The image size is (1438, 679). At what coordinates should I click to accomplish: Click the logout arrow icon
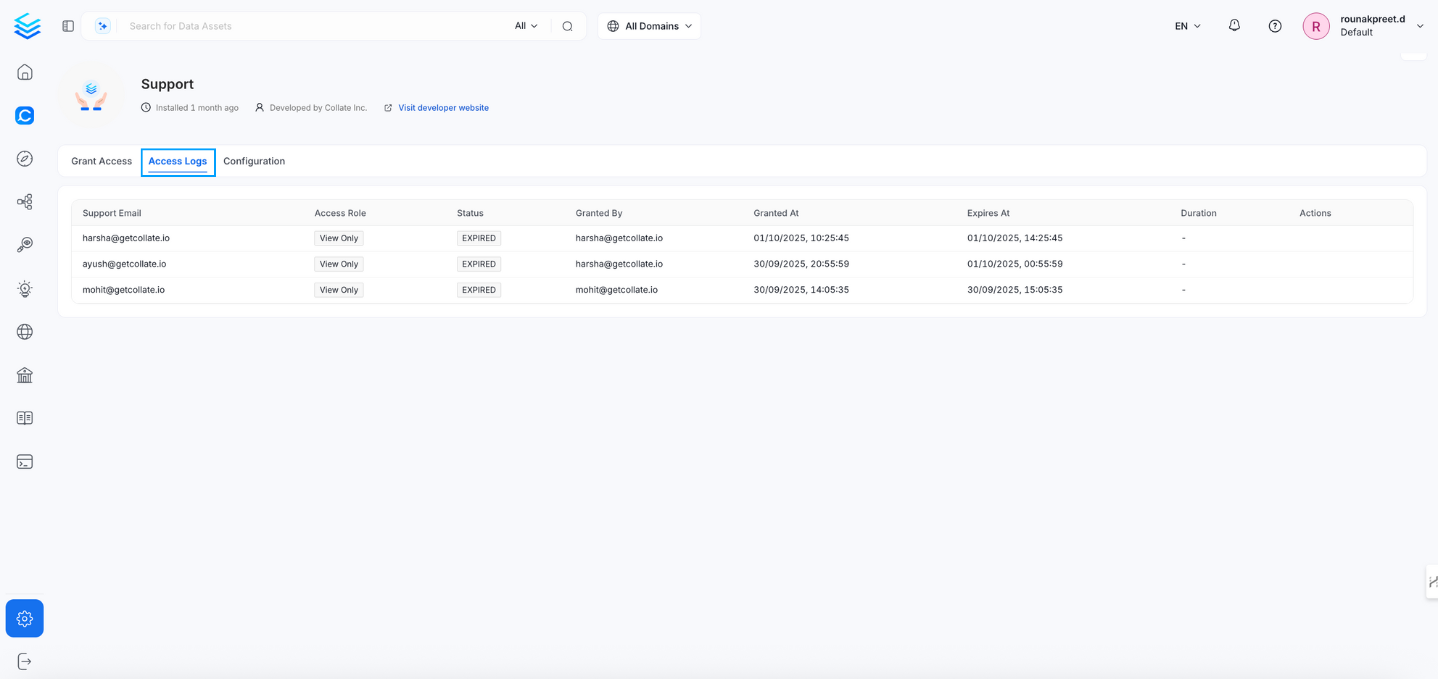[x=25, y=661]
